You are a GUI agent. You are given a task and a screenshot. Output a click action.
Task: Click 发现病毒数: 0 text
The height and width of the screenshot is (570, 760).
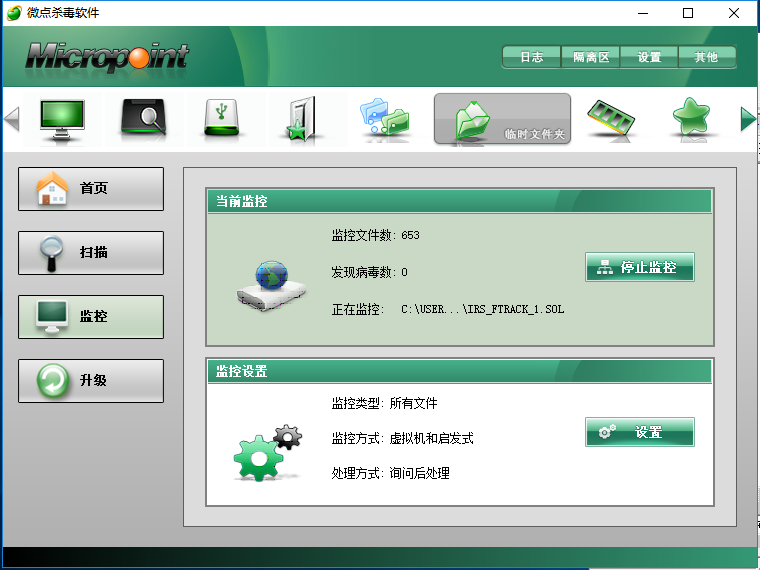click(369, 272)
